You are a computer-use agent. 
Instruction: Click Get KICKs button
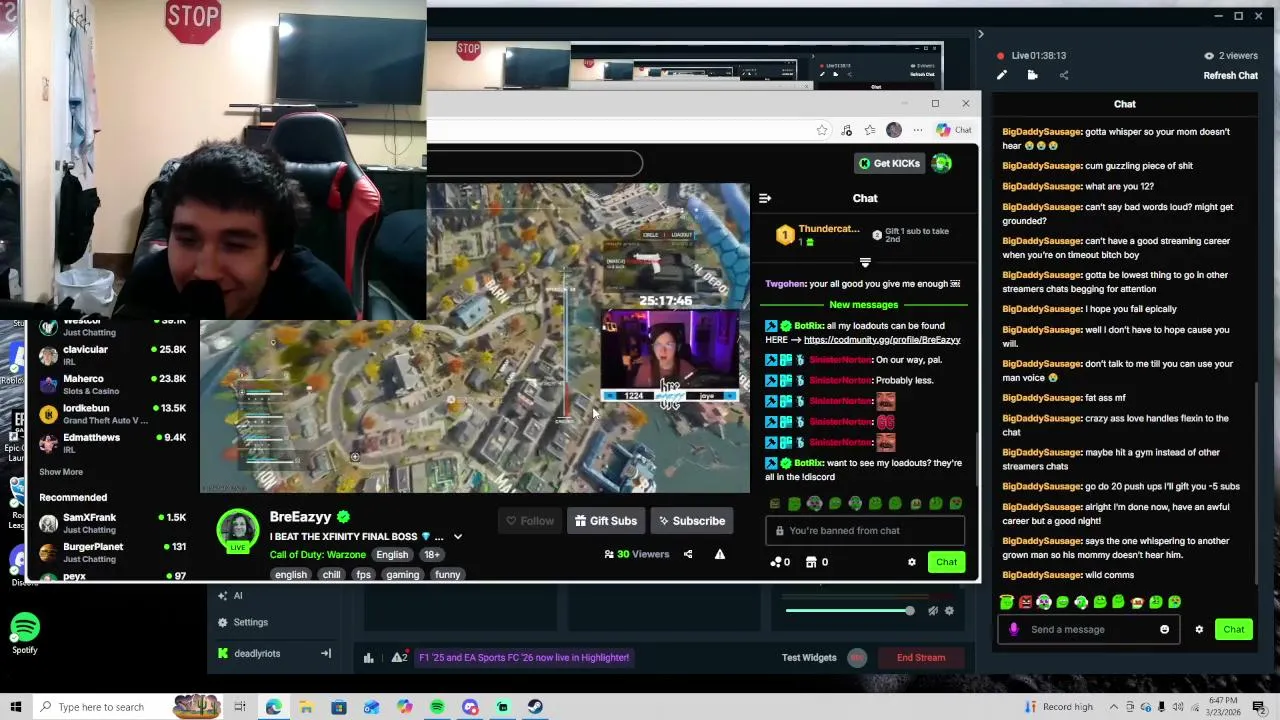point(888,164)
